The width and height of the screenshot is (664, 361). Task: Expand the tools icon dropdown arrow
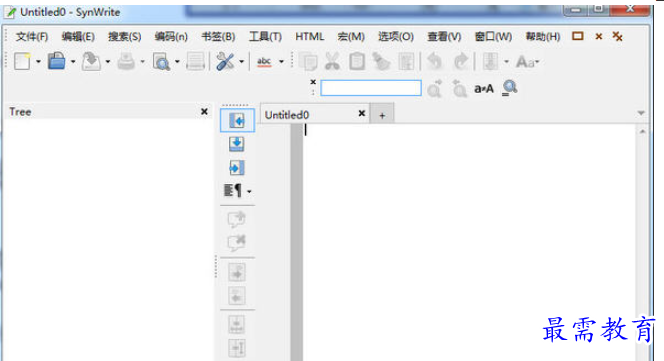click(241, 62)
